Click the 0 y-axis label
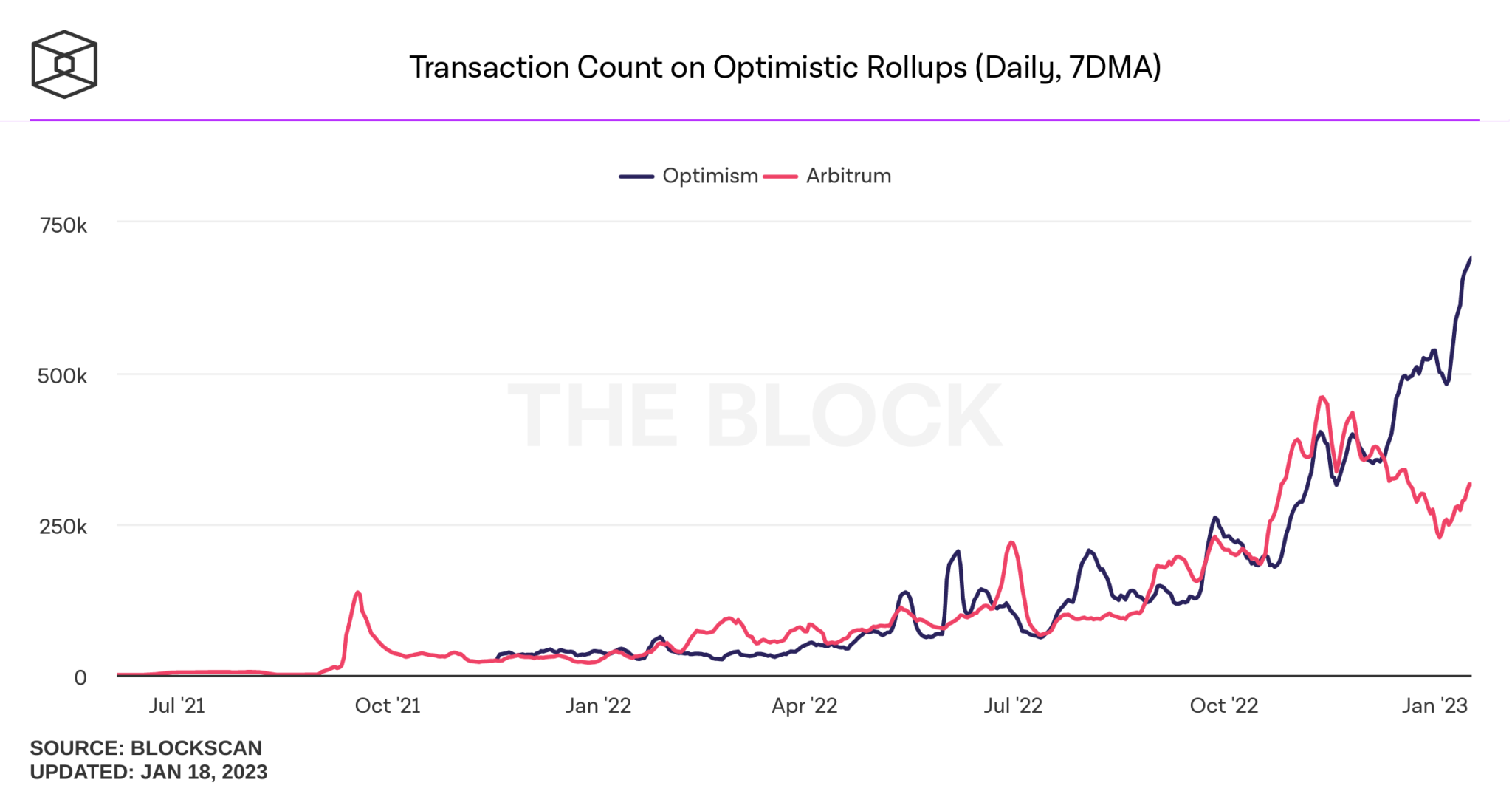 80,677
